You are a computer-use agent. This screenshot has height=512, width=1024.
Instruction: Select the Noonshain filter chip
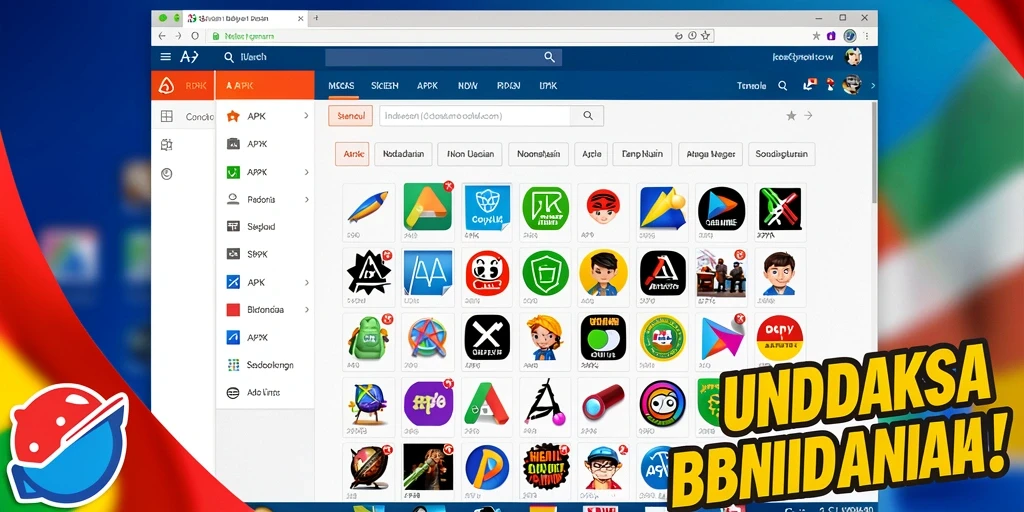point(538,154)
